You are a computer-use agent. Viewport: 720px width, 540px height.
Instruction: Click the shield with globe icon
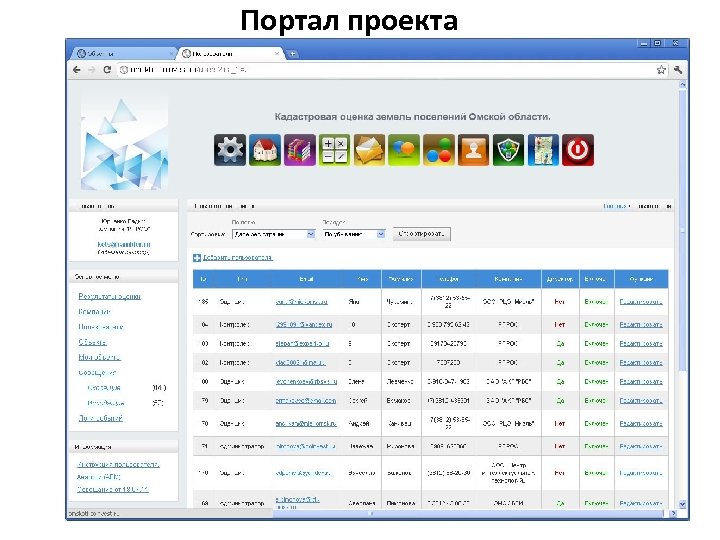[x=508, y=150]
